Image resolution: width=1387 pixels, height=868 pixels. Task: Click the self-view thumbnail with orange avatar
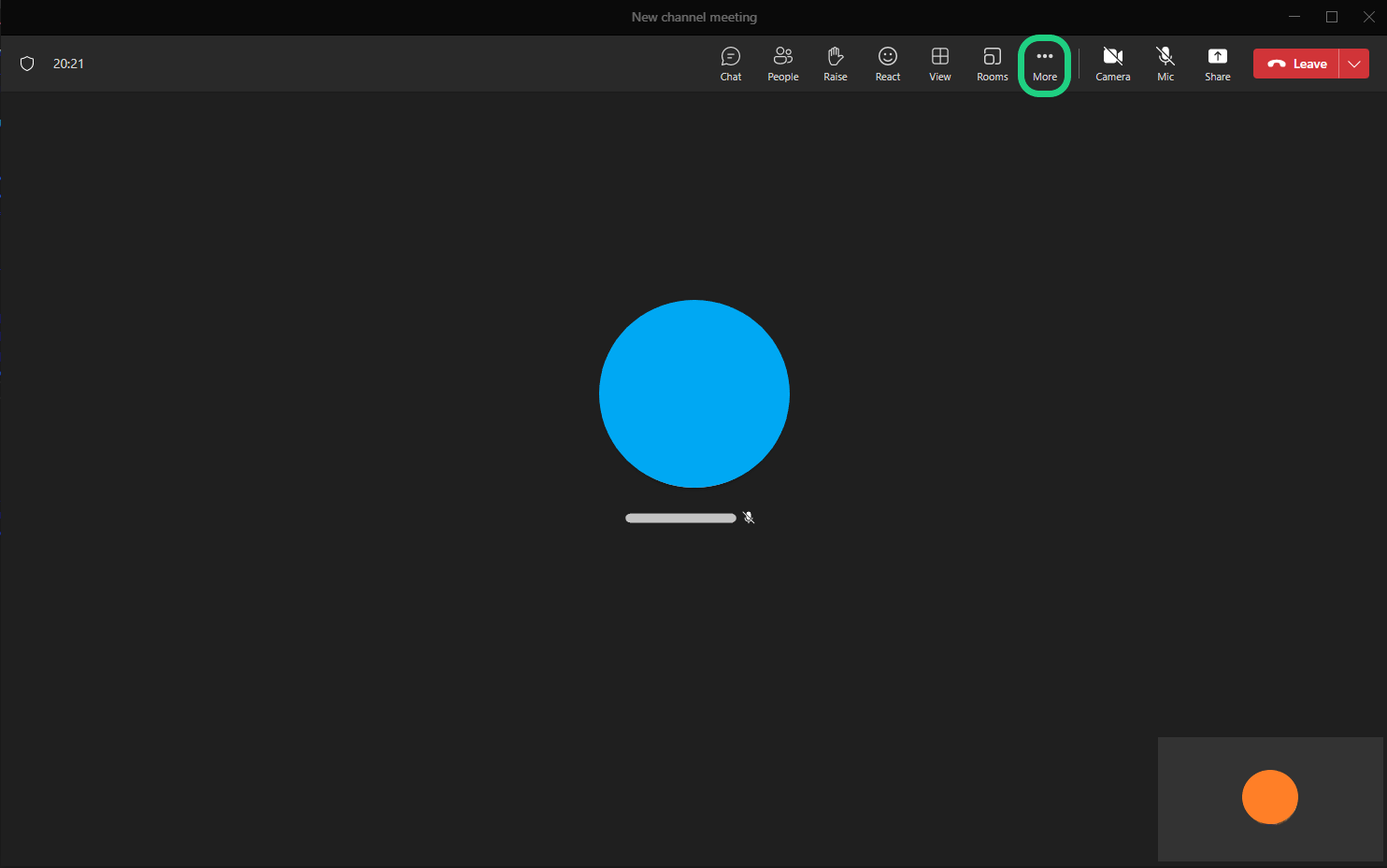[x=1269, y=798]
